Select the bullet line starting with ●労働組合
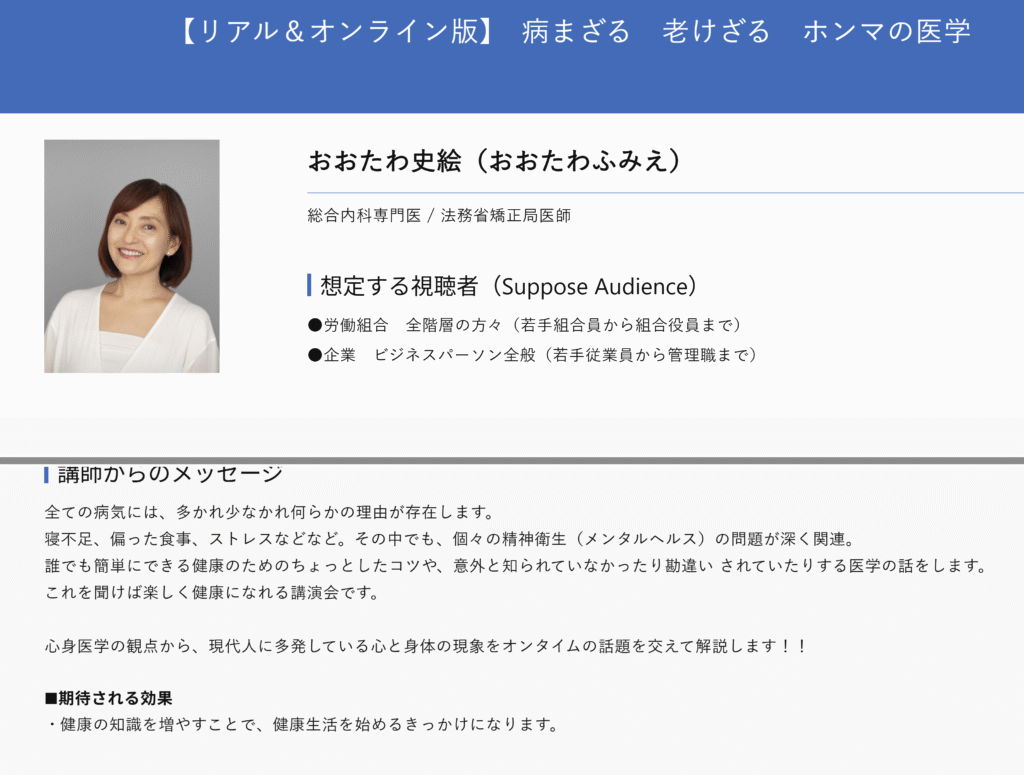 pos(524,324)
